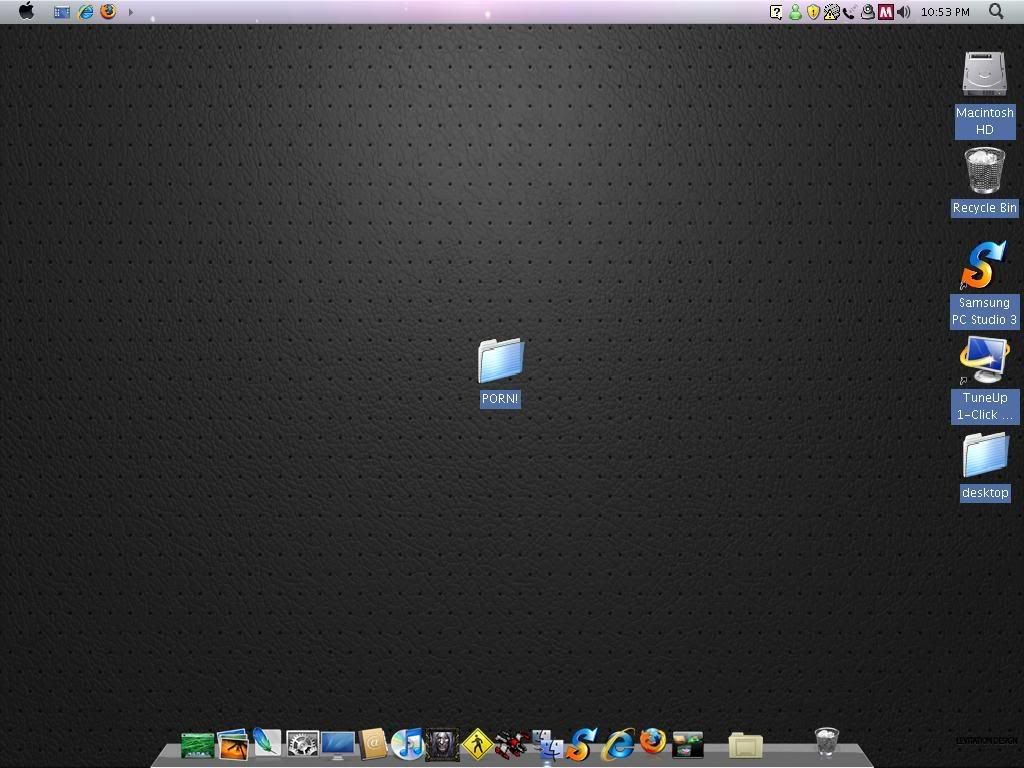Click the yellow pedestrian sign dock icon
Viewport: 1024px width, 768px height.
pos(477,744)
